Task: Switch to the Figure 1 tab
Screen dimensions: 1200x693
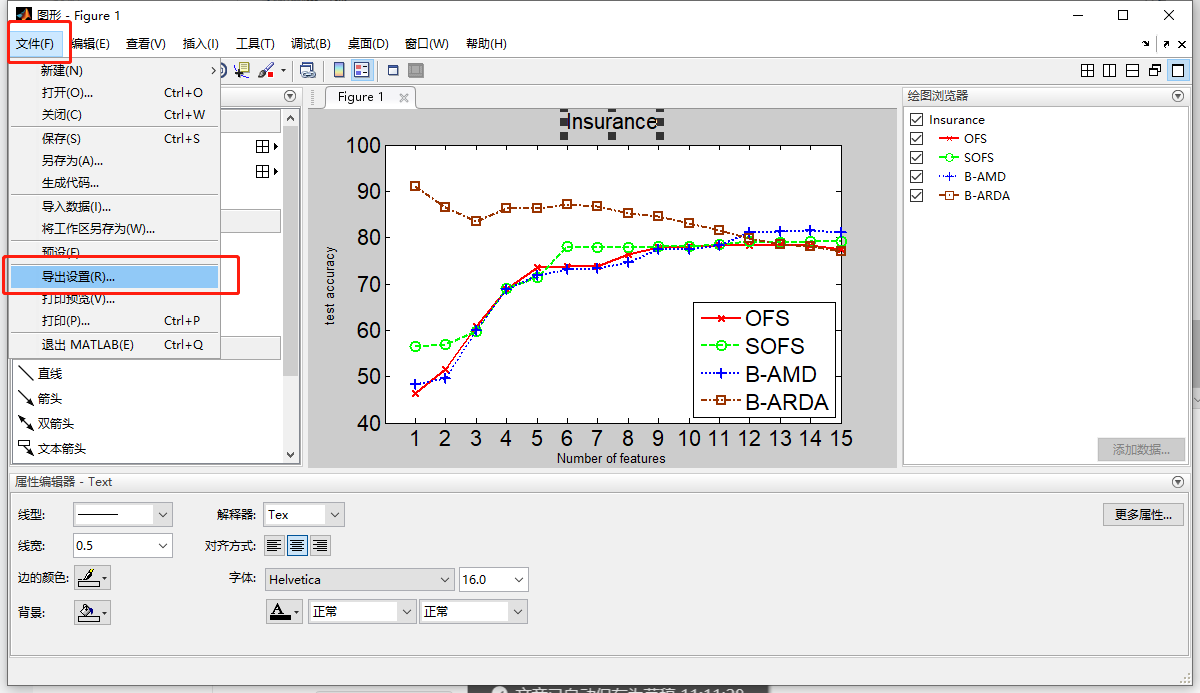Action: pos(362,97)
